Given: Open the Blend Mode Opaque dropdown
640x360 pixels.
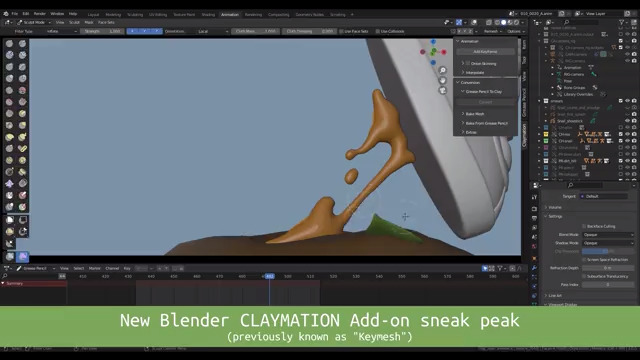Looking at the screenshot, I should pyautogui.click(x=608, y=235).
